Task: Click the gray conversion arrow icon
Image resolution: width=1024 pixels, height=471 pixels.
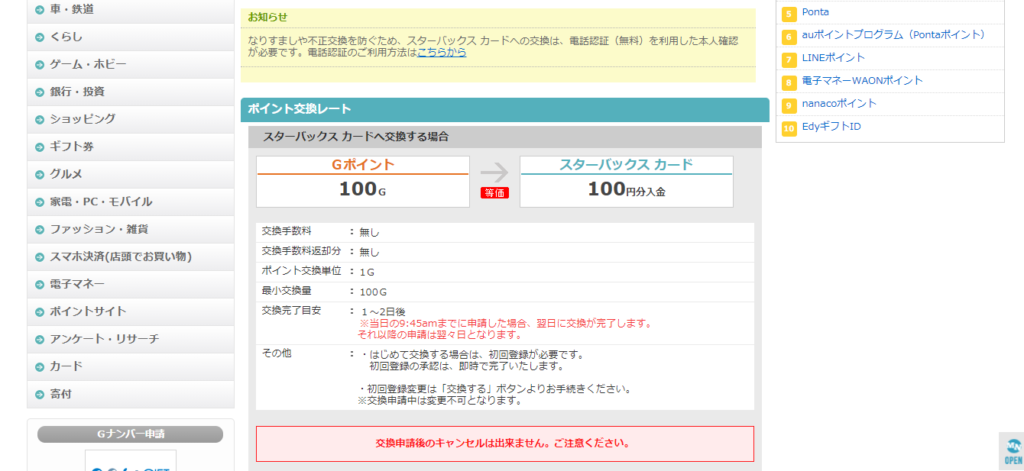Action: point(494,172)
